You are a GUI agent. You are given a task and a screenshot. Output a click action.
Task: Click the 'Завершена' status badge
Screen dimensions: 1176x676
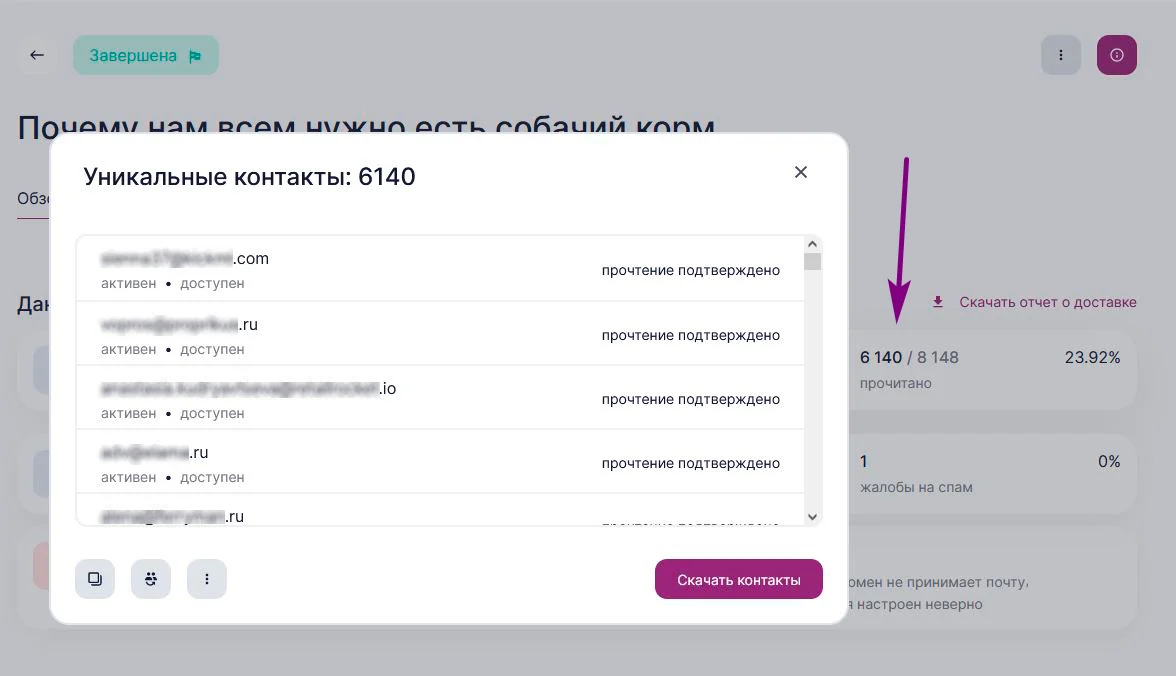tap(145, 56)
